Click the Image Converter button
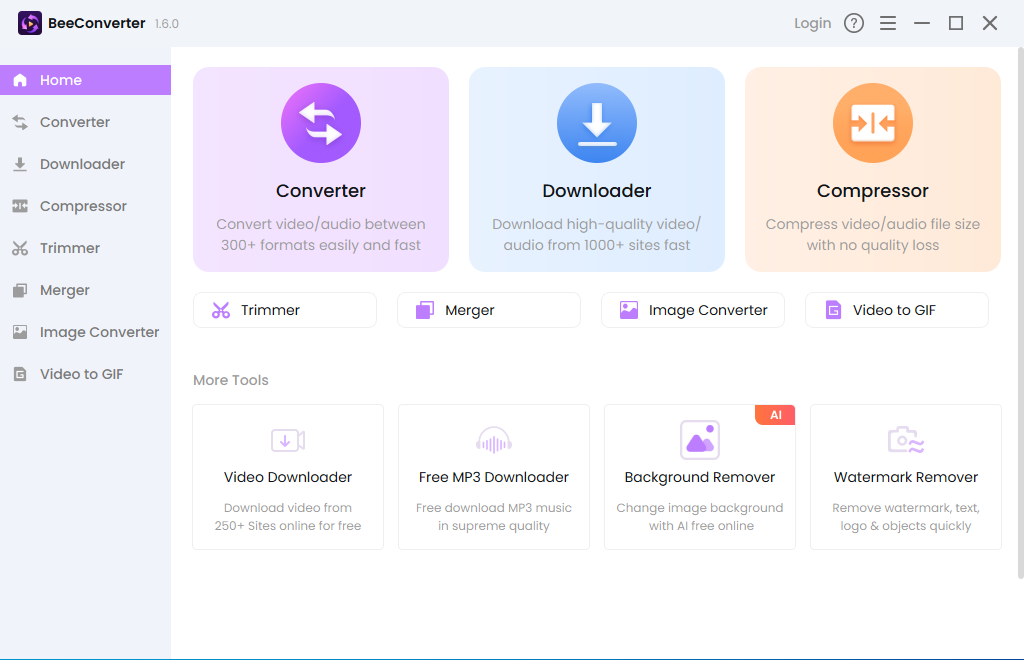This screenshot has height=660, width=1024. click(693, 310)
